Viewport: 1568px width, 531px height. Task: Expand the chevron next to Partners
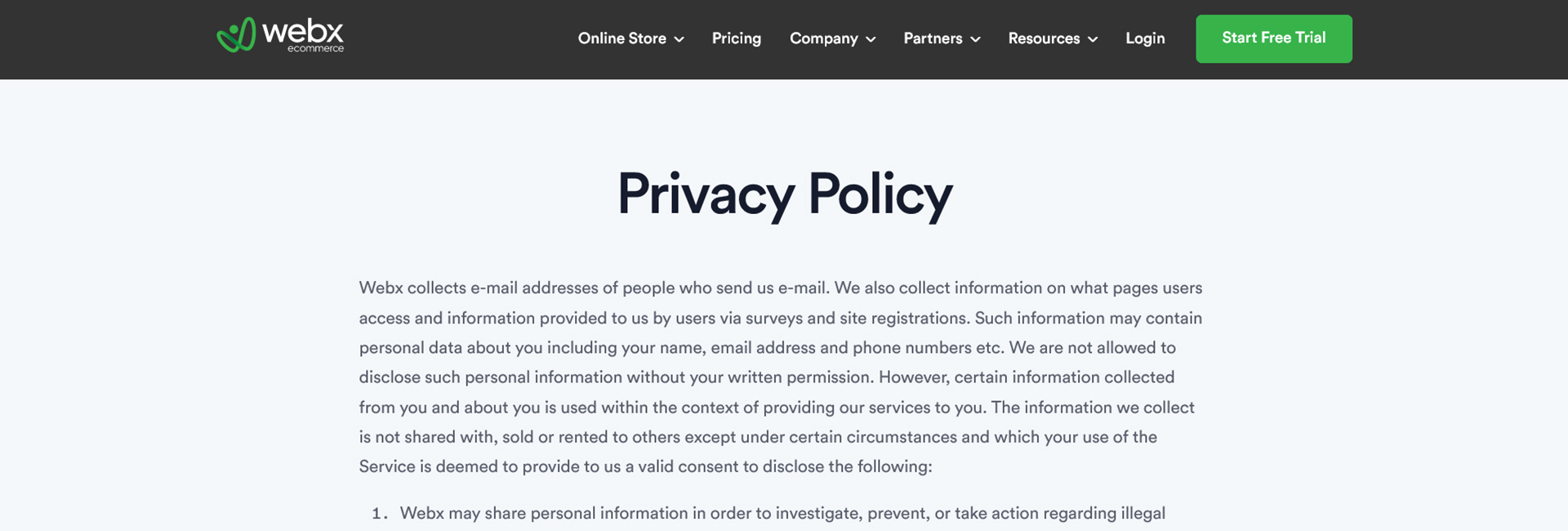(975, 39)
